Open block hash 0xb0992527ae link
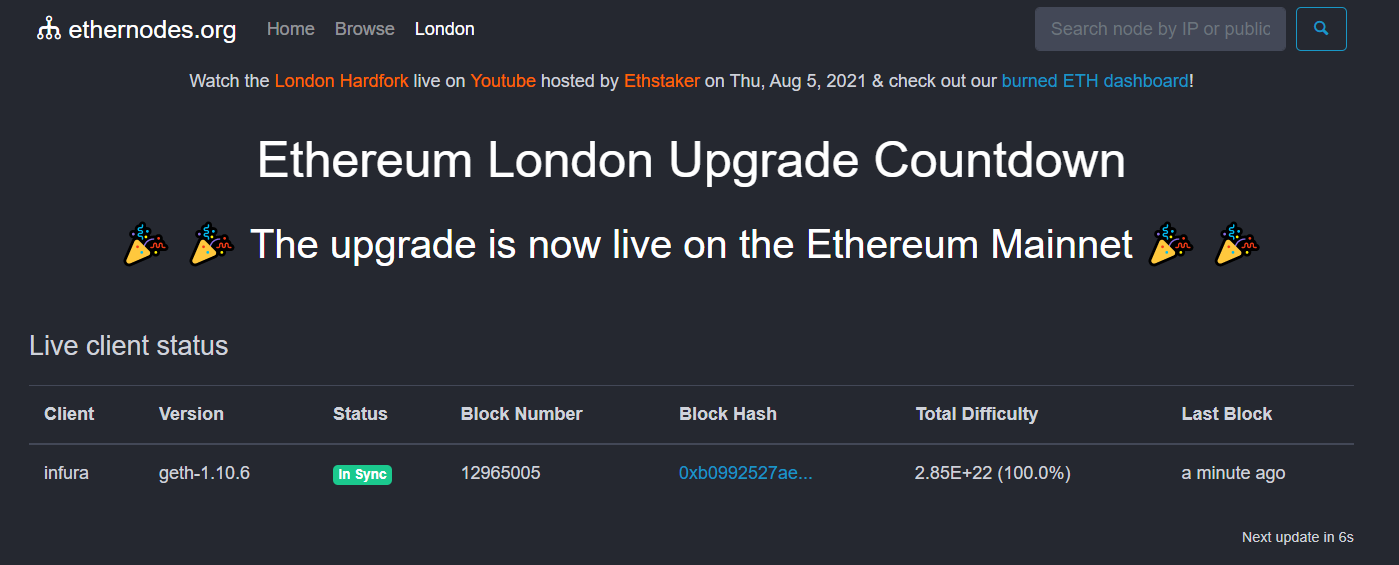This screenshot has width=1399, height=565. (746, 473)
